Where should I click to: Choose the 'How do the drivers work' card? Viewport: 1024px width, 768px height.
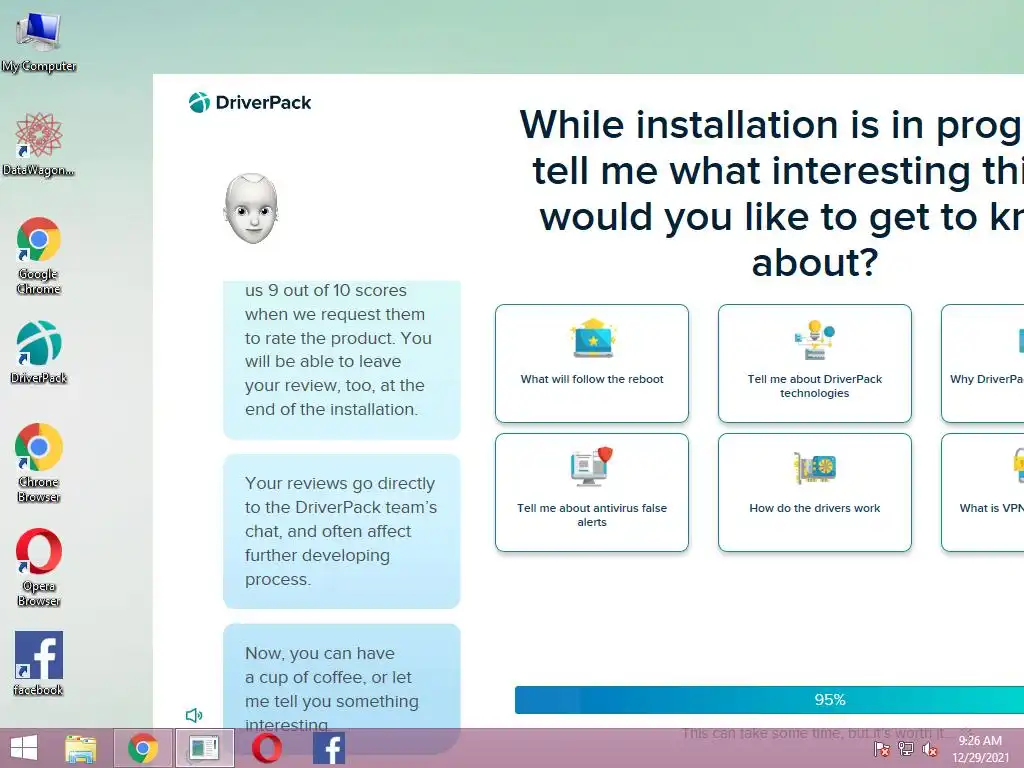814,492
